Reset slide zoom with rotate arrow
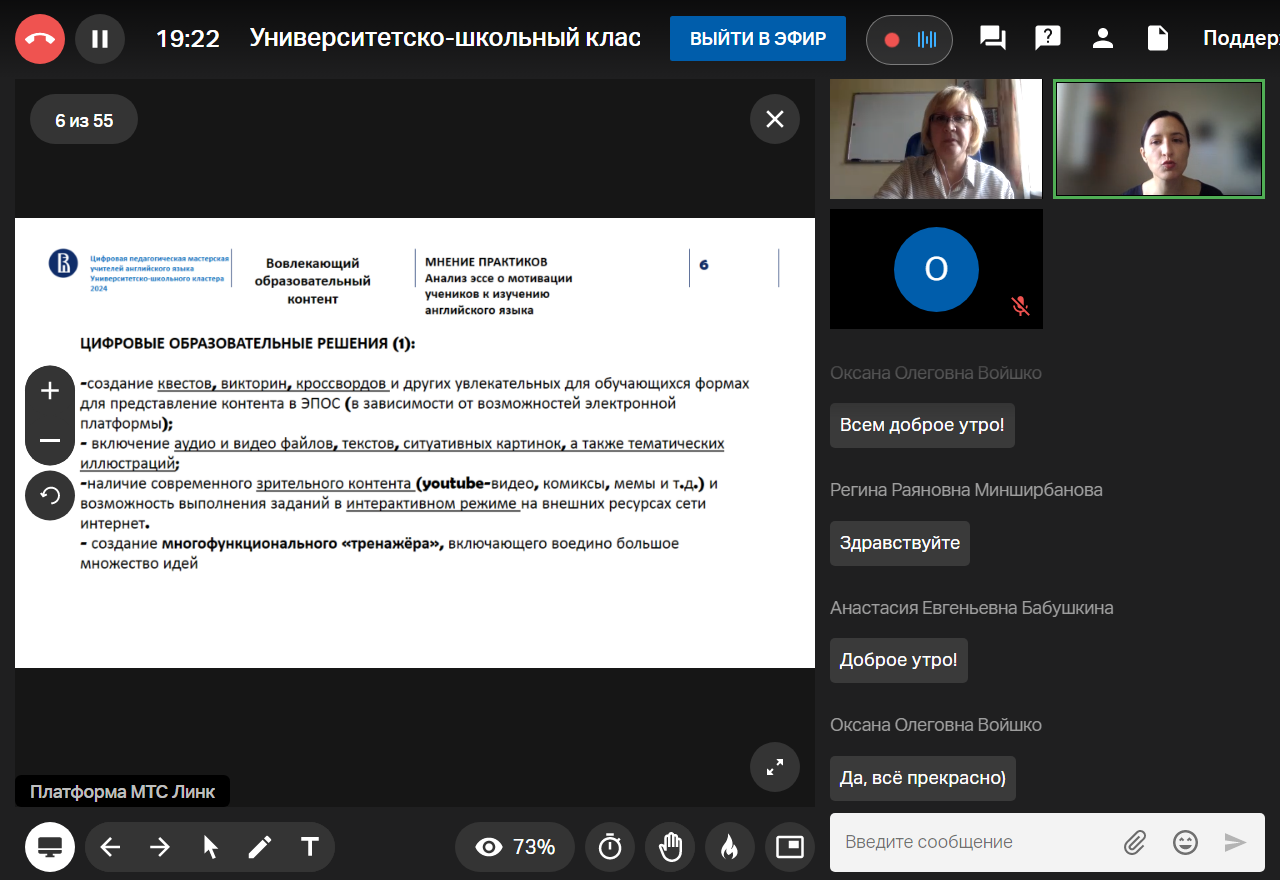 click(50, 495)
